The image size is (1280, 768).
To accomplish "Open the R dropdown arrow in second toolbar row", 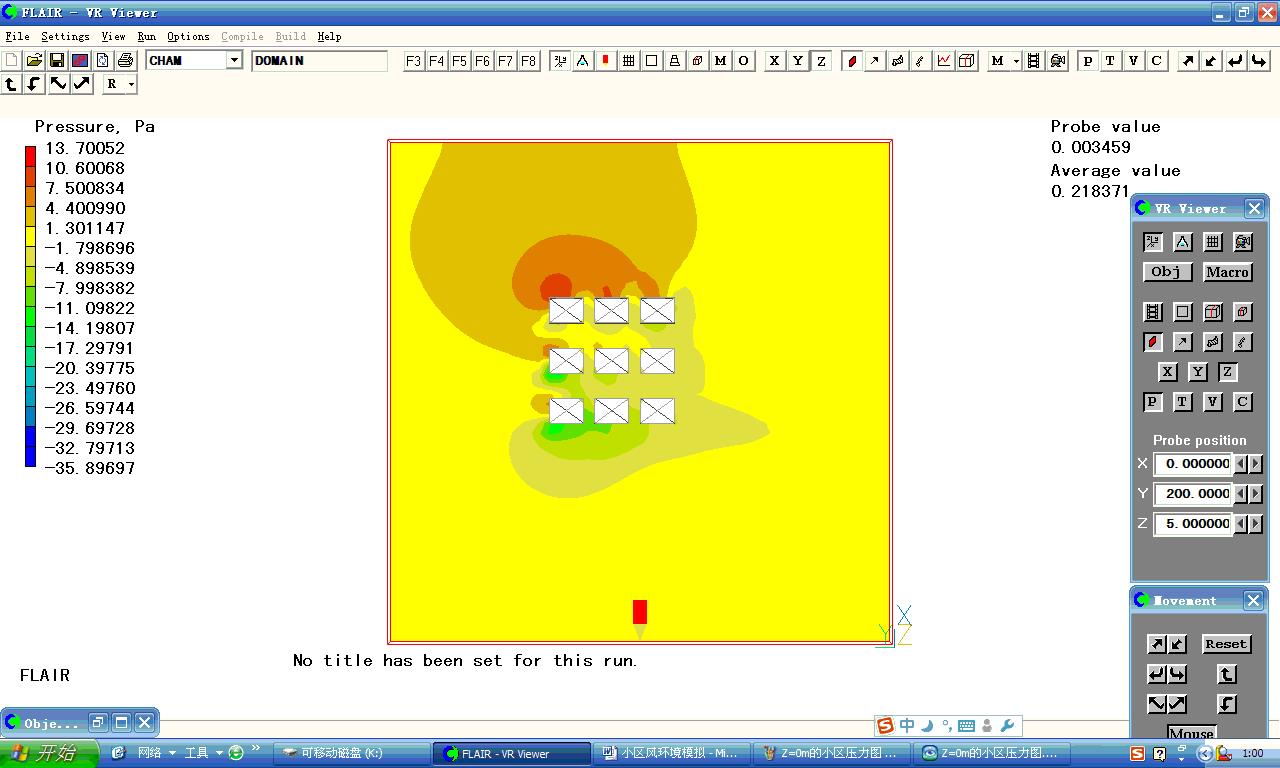I will tap(131, 85).
